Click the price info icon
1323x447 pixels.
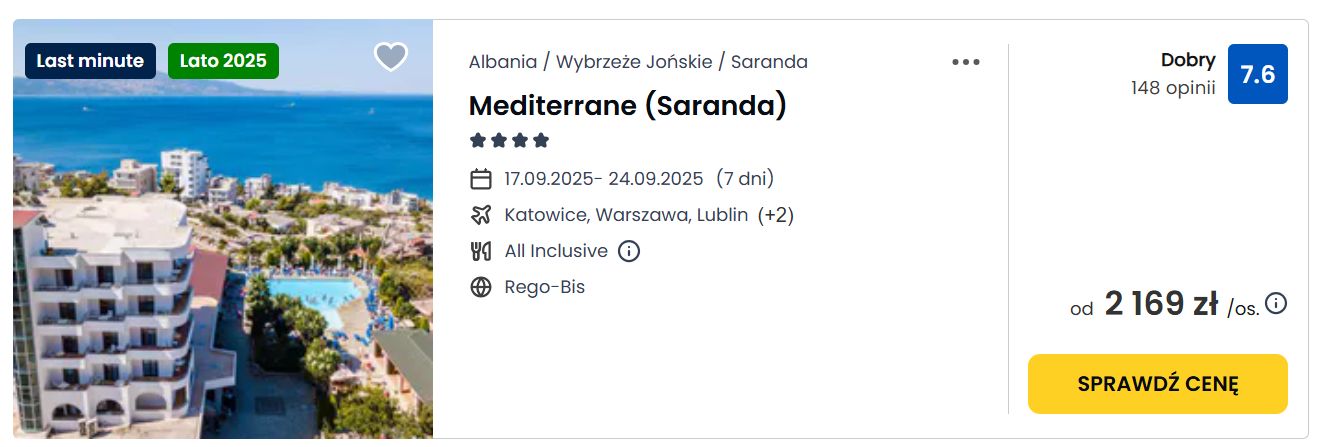point(1276,303)
